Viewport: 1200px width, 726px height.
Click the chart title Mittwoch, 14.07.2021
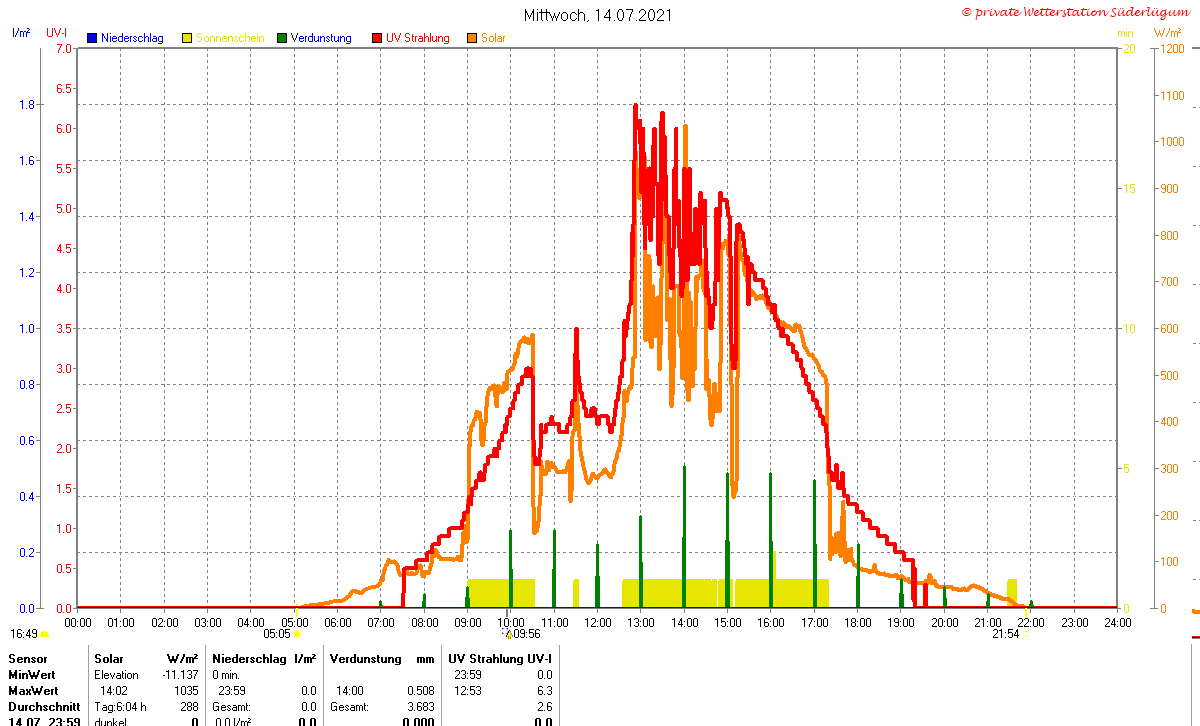point(598,15)
